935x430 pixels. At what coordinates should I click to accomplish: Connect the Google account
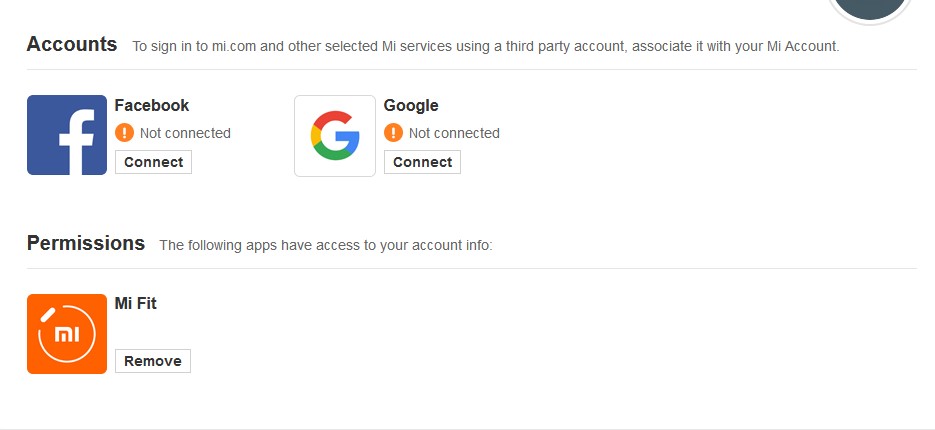(422, 162)
